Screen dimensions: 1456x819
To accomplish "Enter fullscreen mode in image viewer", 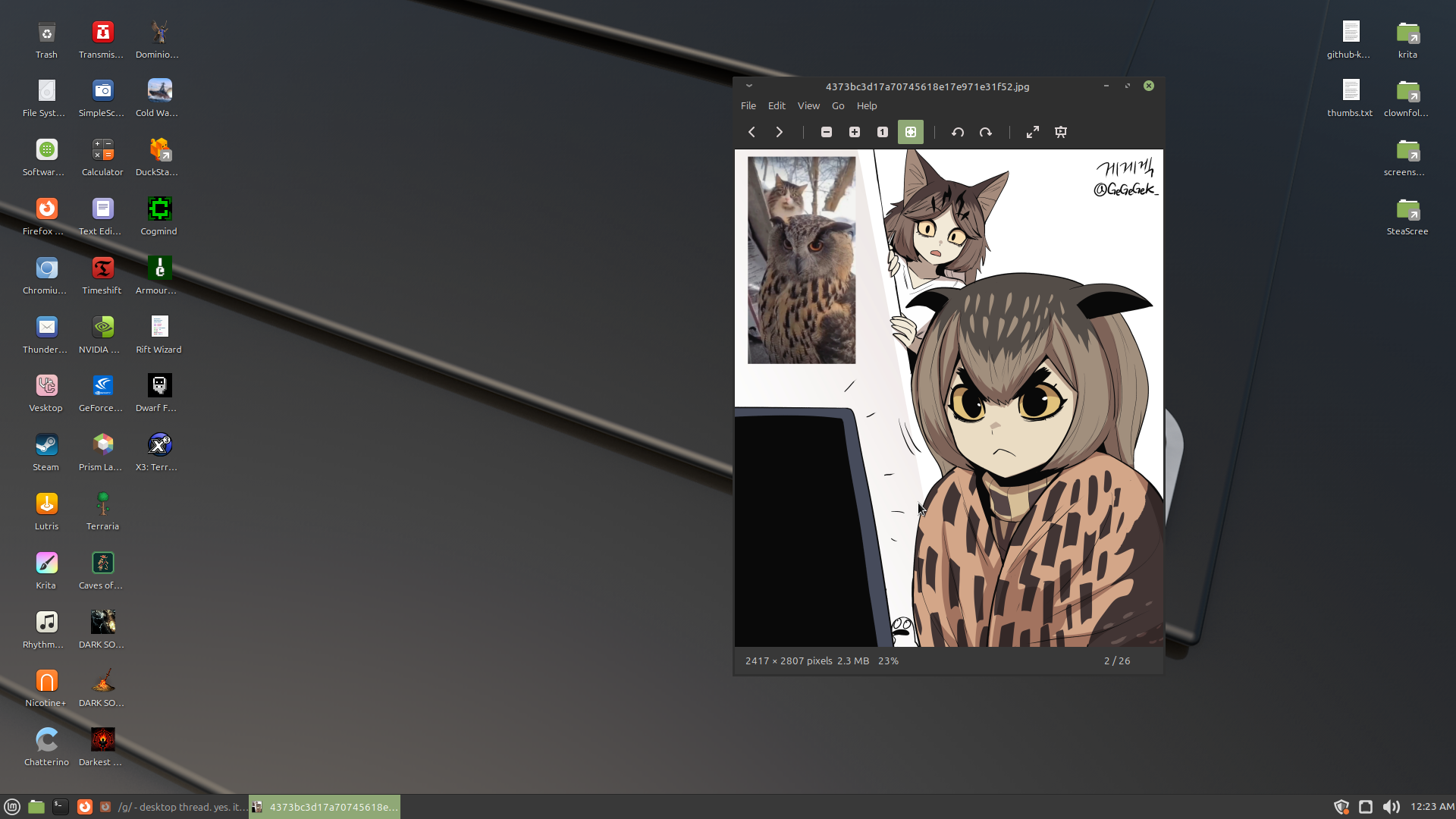I will (x=1033, y=132).
